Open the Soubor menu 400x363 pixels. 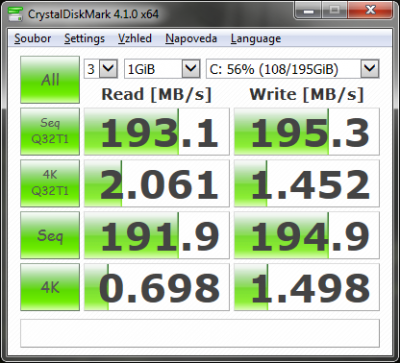point(32,38)
